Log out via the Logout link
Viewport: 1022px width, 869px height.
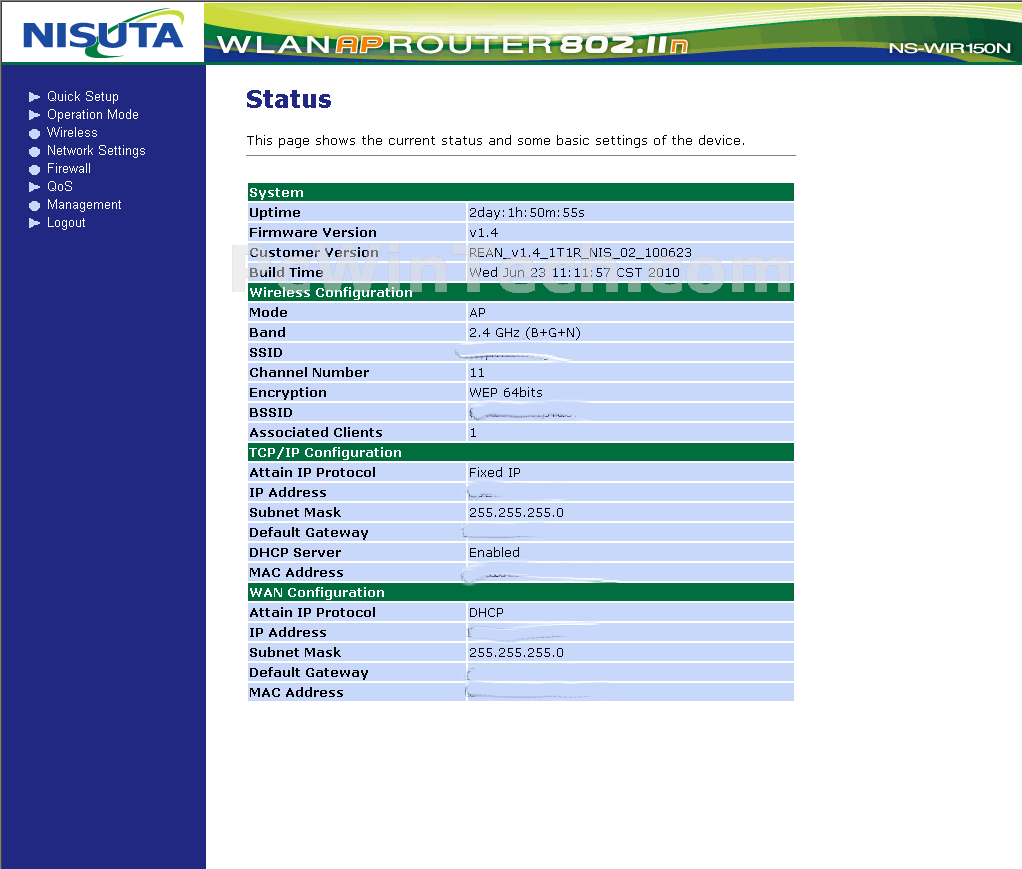click(66, 222)
